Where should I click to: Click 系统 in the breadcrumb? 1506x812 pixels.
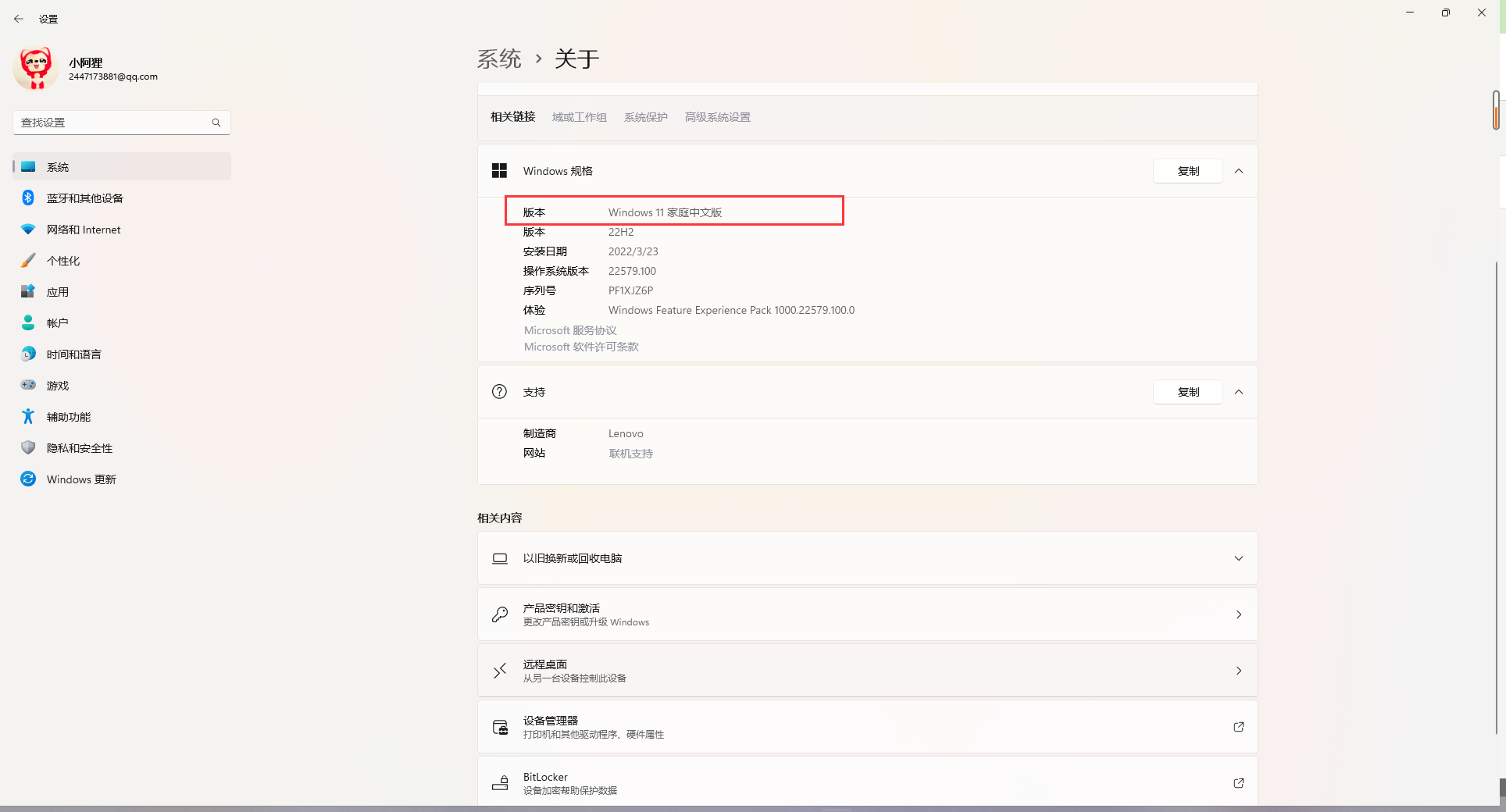pyautogui.click(x=498, y=59)
